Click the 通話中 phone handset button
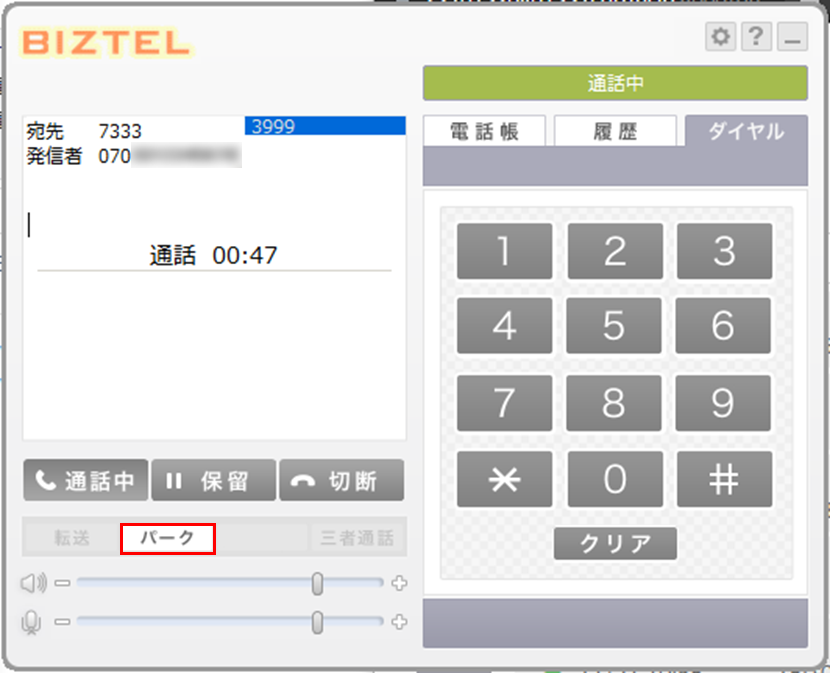 pos(85,480)
